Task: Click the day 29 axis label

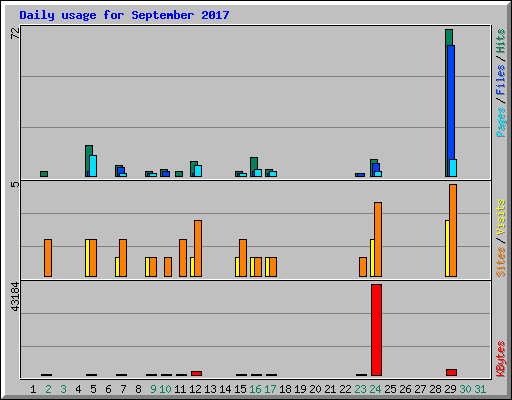Action: click(x=450, y=389)
